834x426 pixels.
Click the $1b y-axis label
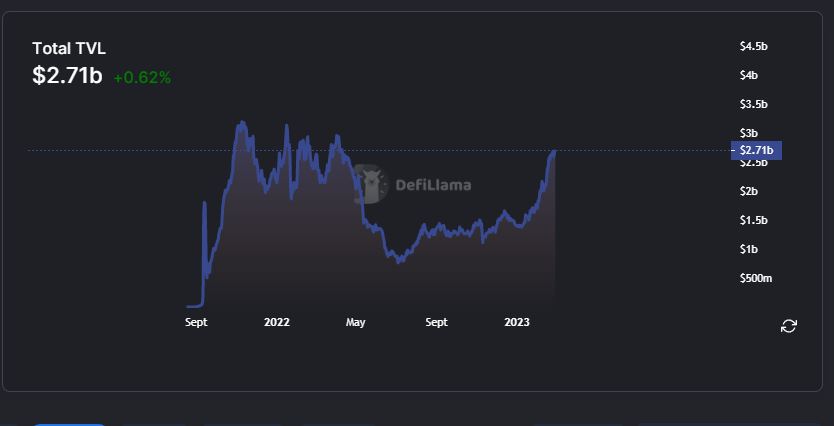[748, 249]
